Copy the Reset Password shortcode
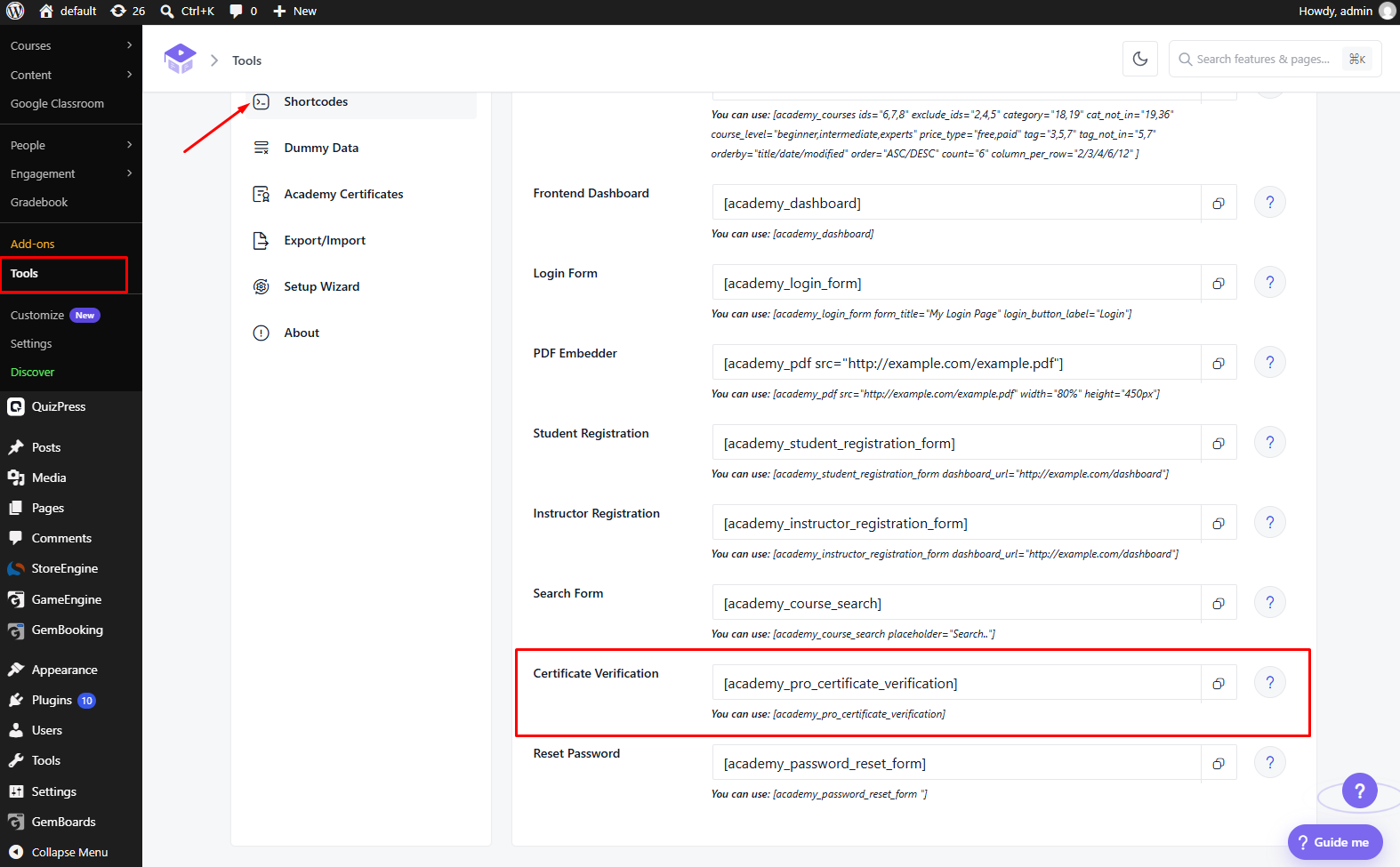 click(x=1219, y=763)
